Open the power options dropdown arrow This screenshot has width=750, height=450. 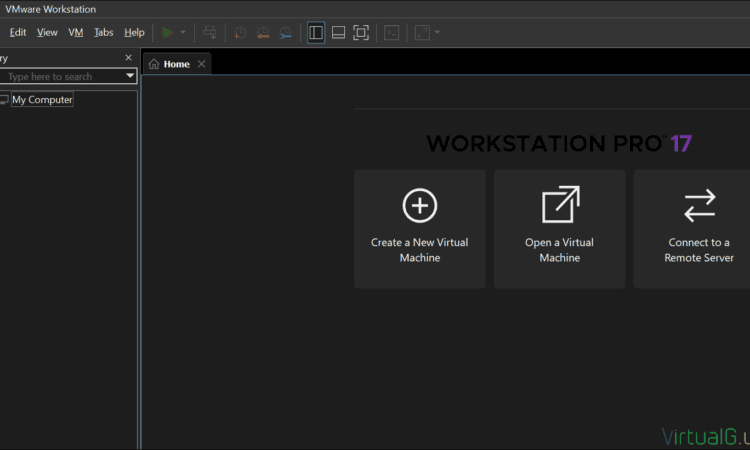tap(183, 32)
